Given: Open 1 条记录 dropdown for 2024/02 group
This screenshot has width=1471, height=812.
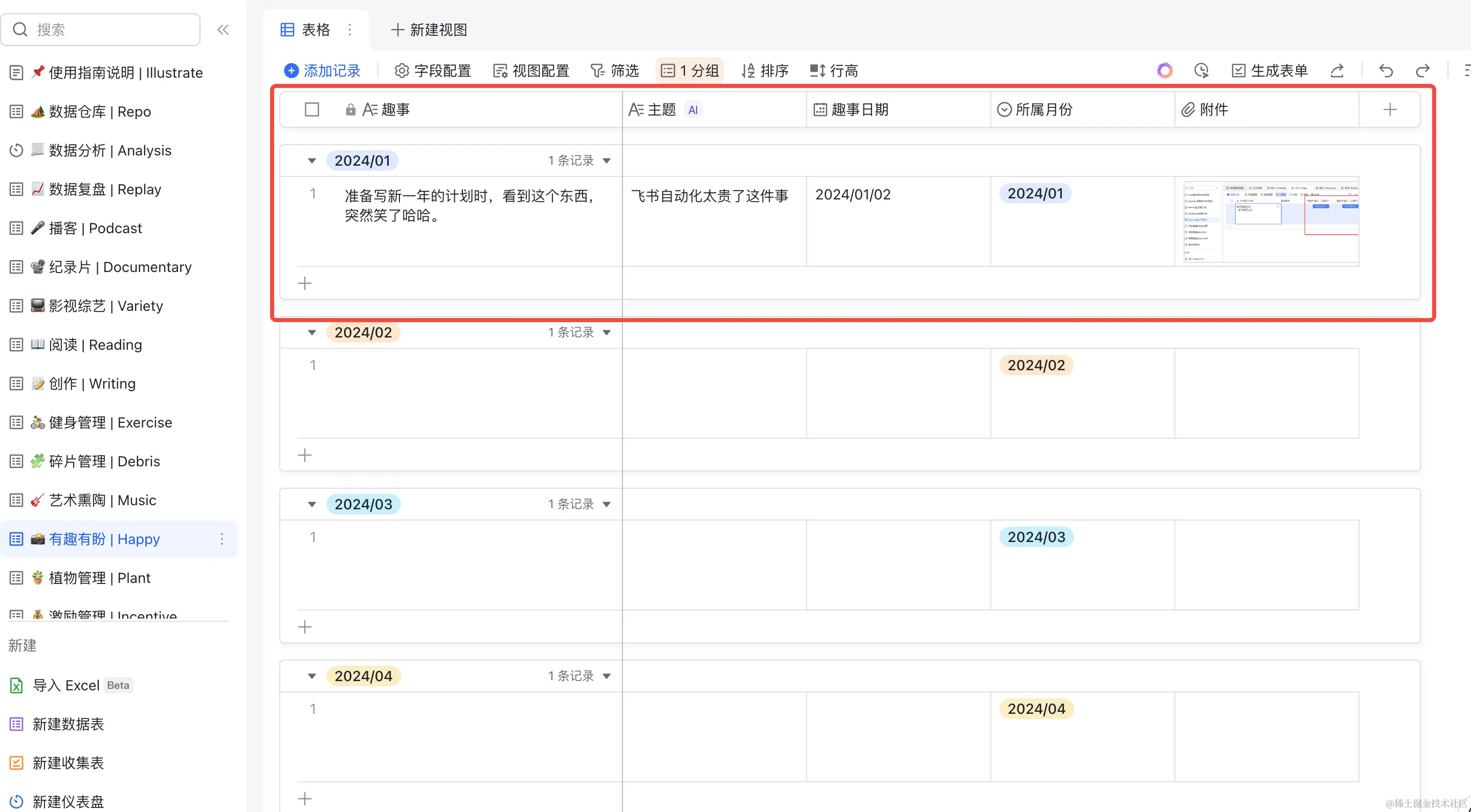Looking at the screenshot, I should pyautogui.click(x=607, y=332).
